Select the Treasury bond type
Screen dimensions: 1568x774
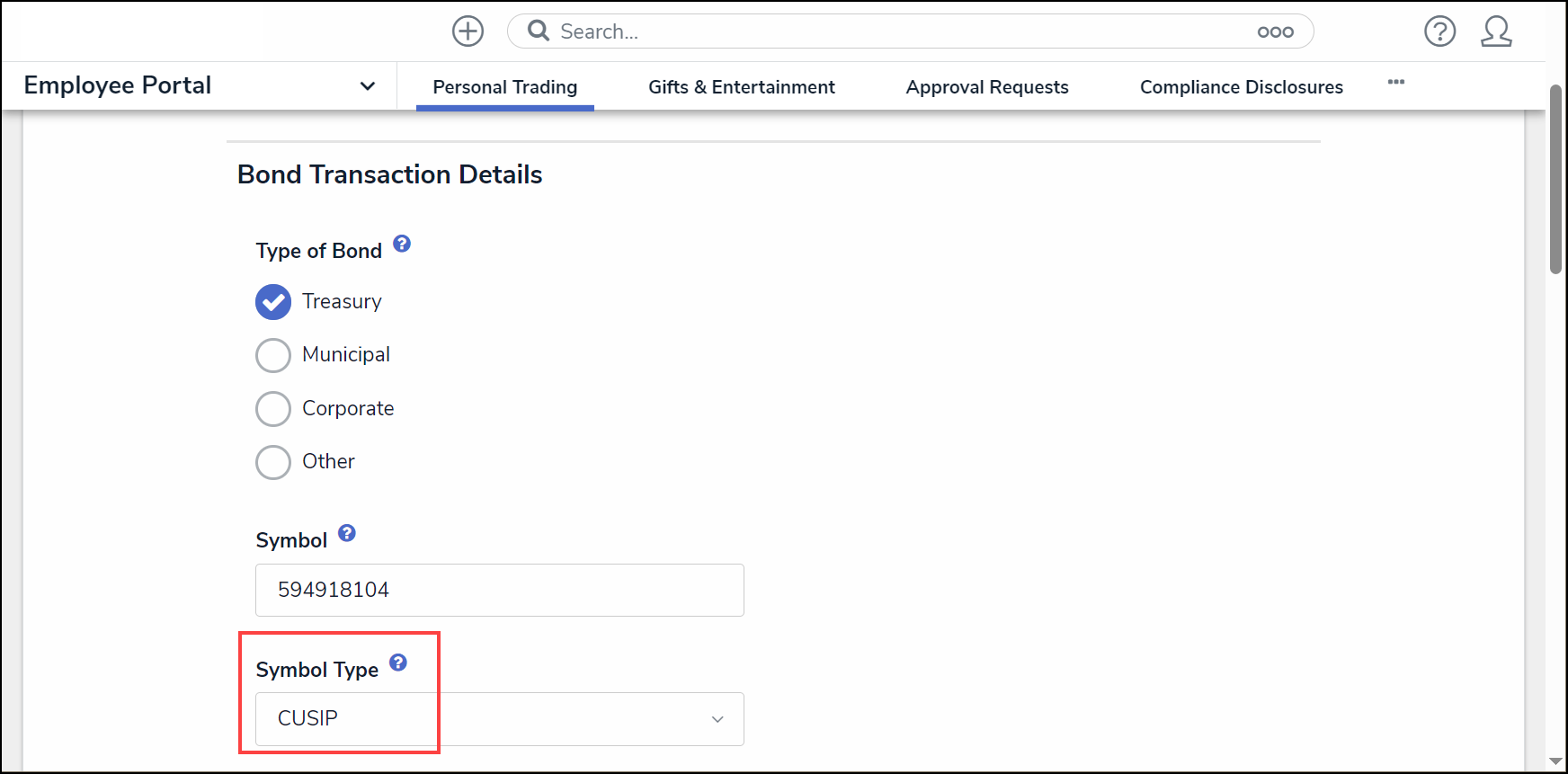[273, 302]
